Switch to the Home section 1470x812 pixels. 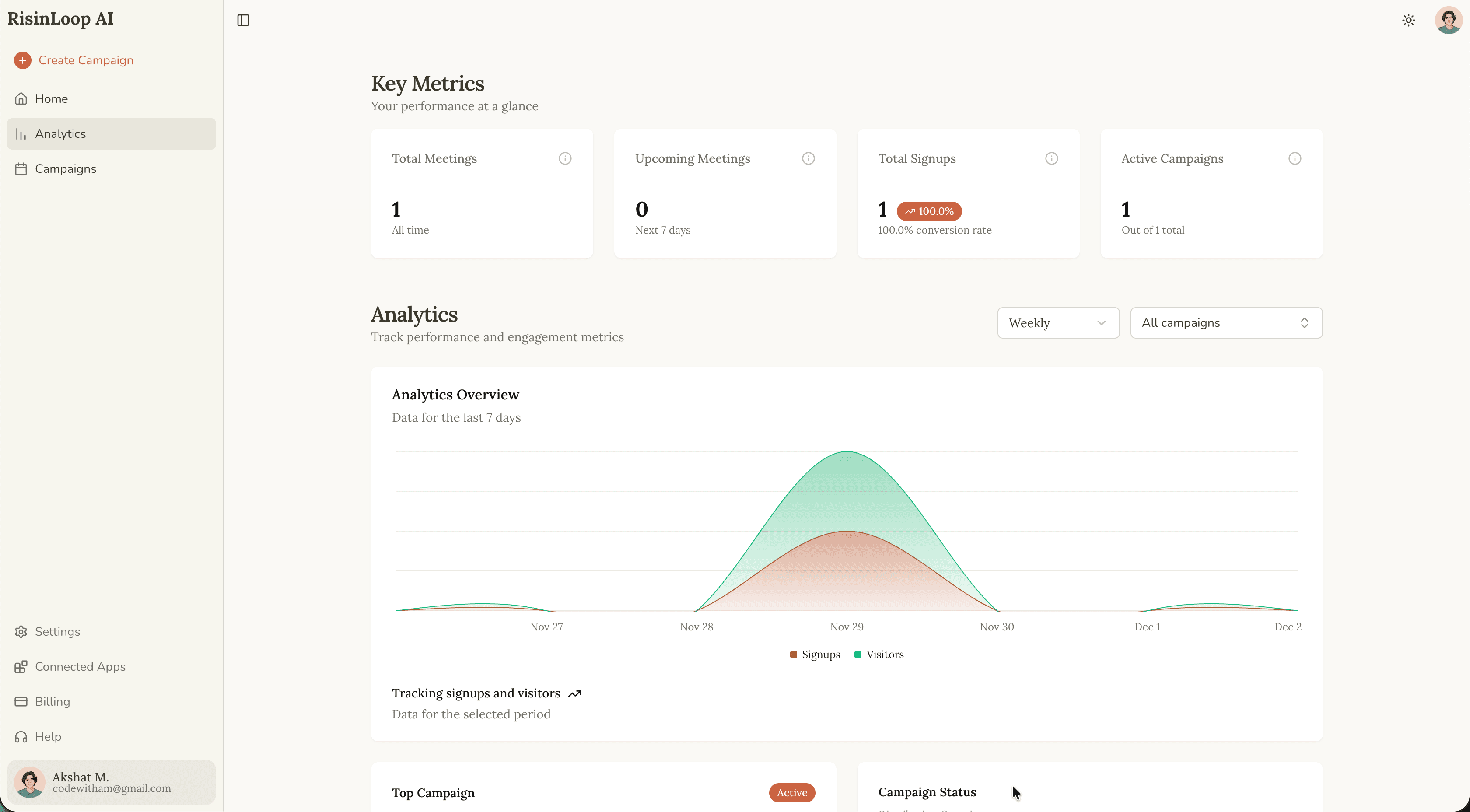(52, 98)
